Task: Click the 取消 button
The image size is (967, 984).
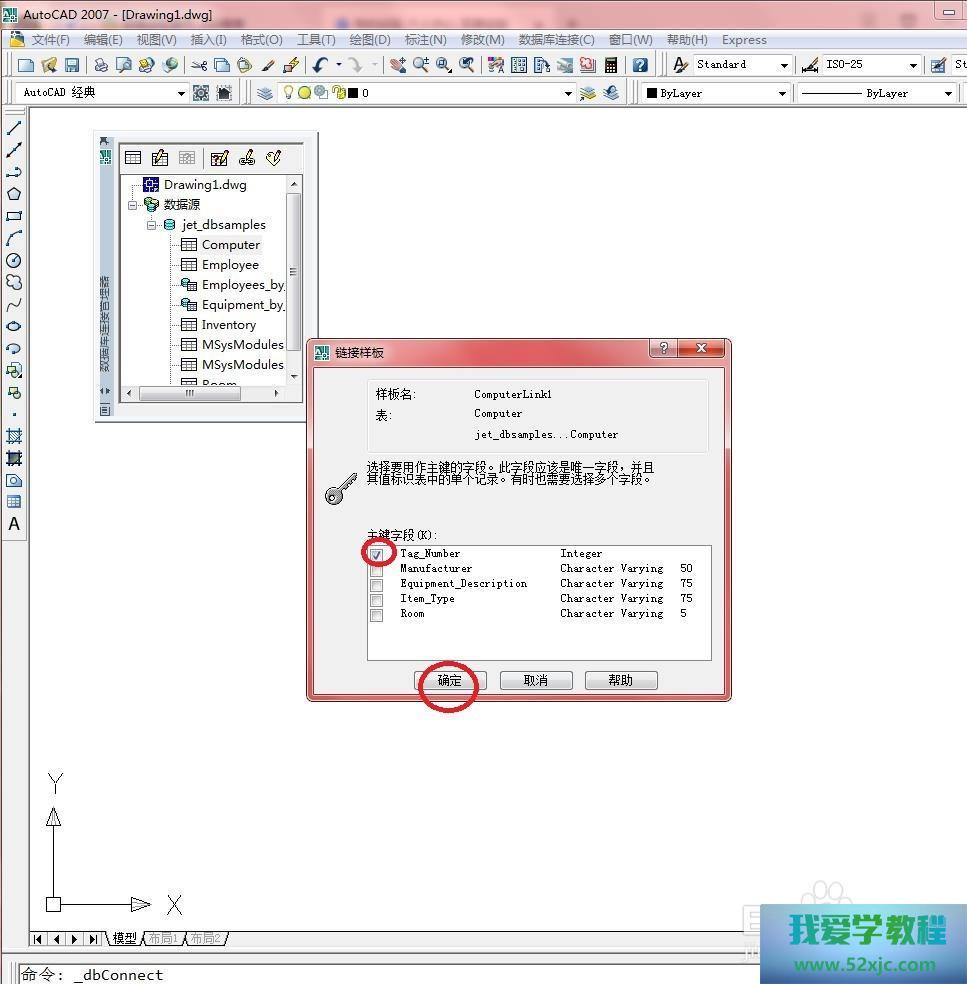Action: point(536,681)
